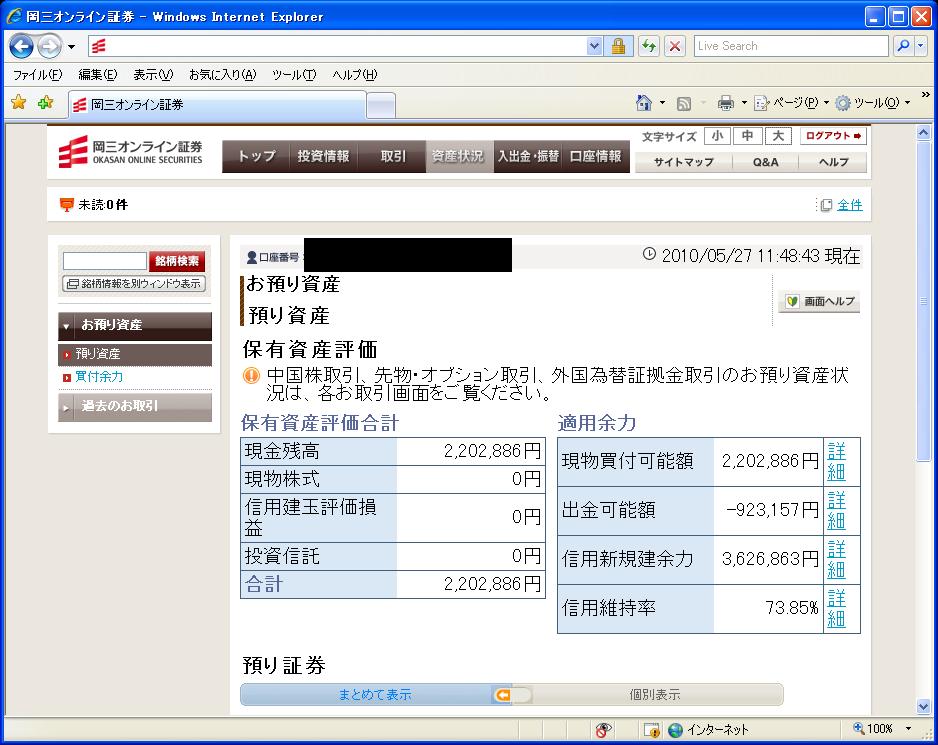
Task: Open the zoom level 100% dropdown
Action: [x=907, y=729]
